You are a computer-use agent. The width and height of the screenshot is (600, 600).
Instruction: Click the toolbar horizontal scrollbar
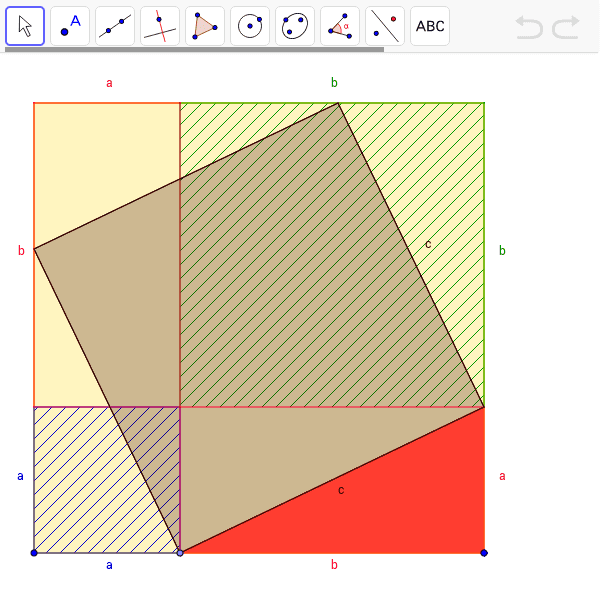194,49
